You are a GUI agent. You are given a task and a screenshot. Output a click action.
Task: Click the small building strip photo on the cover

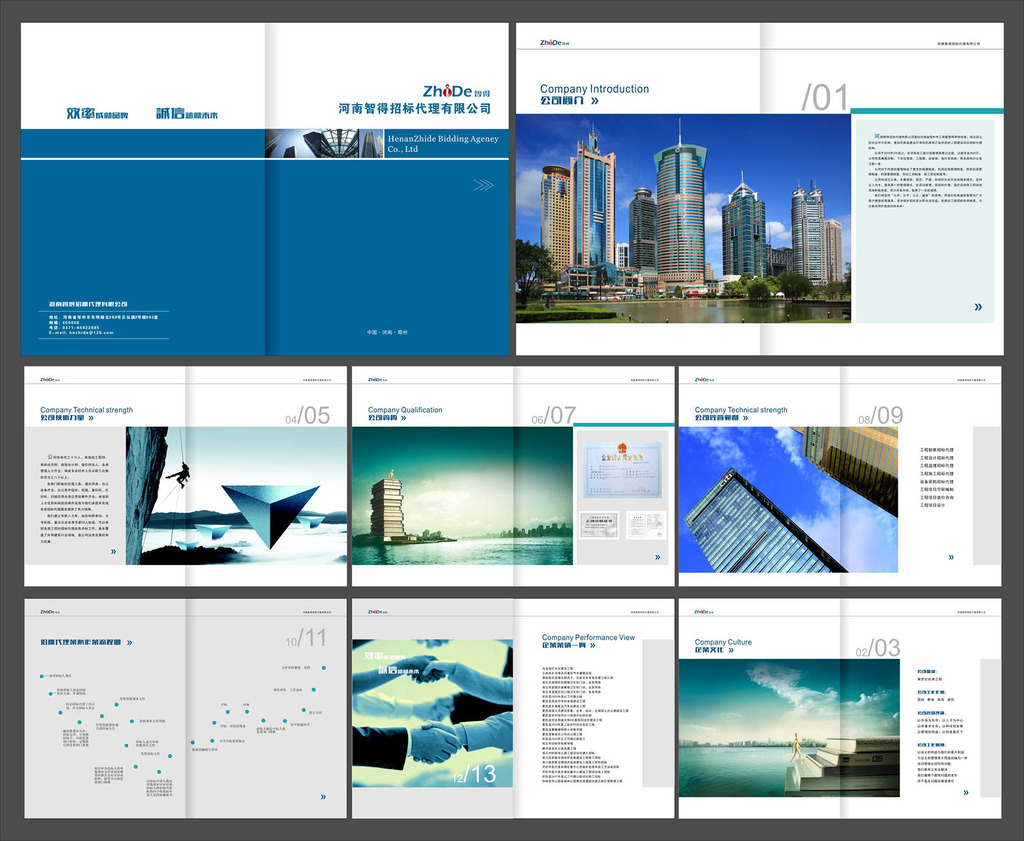point(324,143)
